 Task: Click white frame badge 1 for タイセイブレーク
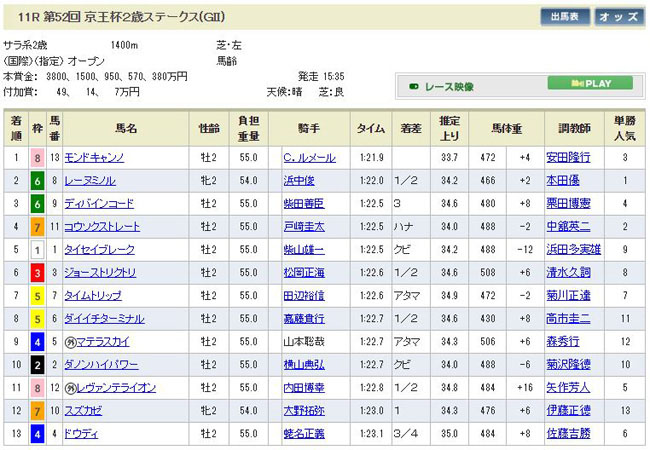tap(39, 249)
